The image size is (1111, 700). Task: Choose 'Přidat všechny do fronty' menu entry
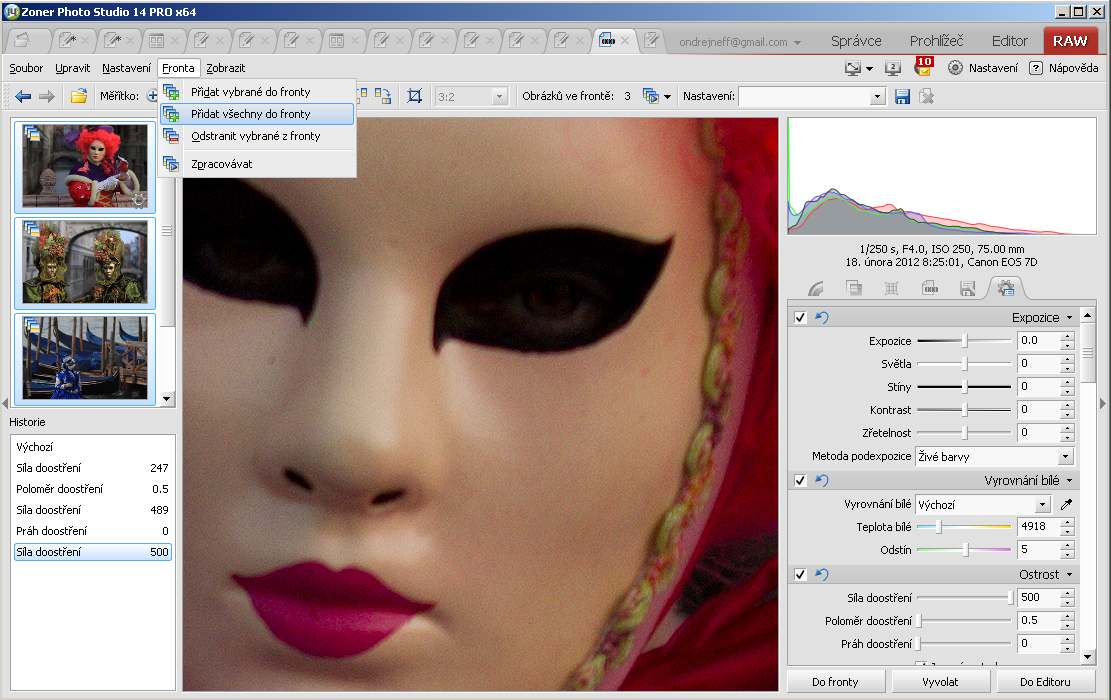251,114
